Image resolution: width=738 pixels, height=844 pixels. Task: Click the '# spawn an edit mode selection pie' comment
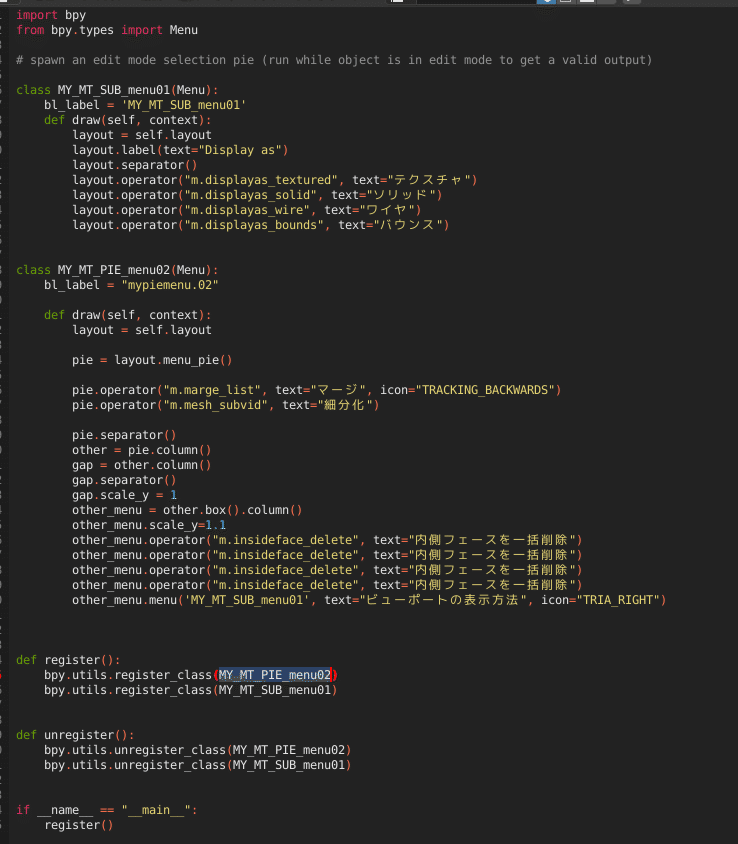point(334,60)
